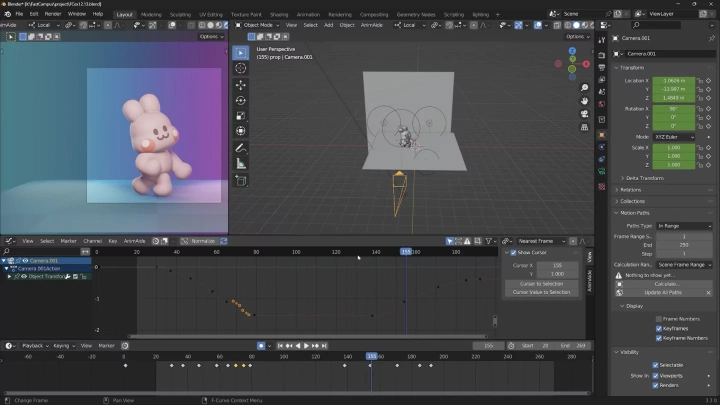Open the Render menu
720x405 pixels.
point(53,14)
